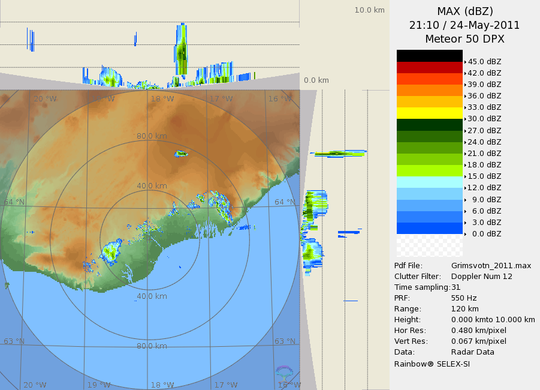Click the 18 °W longitude label at top
This screenshot has width=540, height=390.
[x=163, y=99]
